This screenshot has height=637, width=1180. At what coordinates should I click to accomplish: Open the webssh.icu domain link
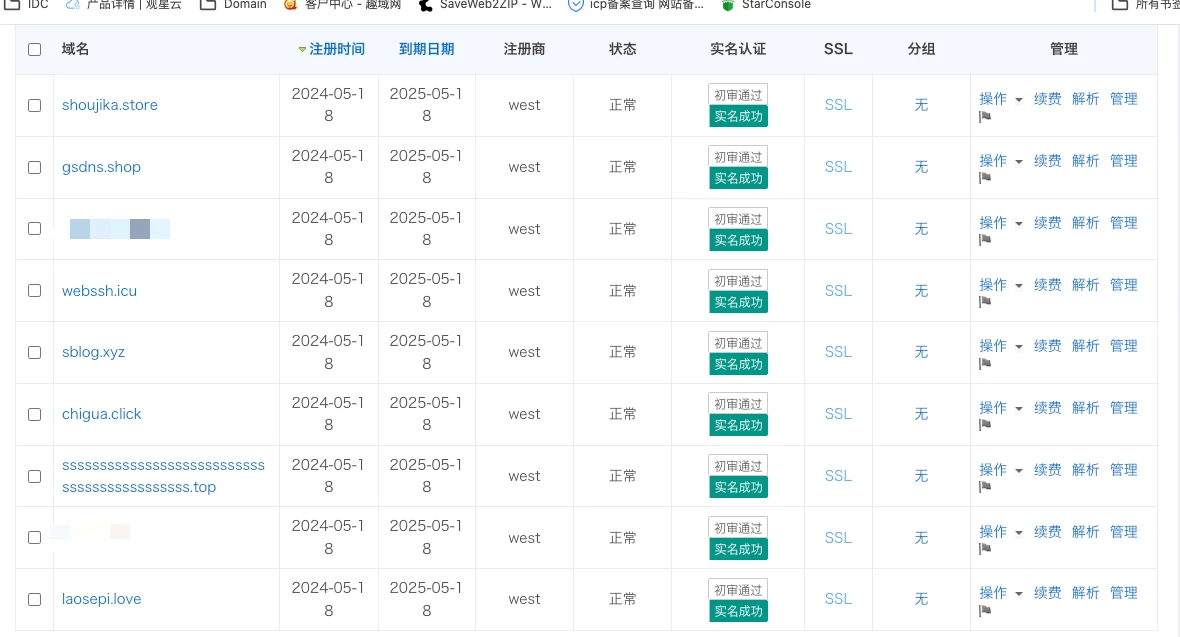click(x=99, y=291)
